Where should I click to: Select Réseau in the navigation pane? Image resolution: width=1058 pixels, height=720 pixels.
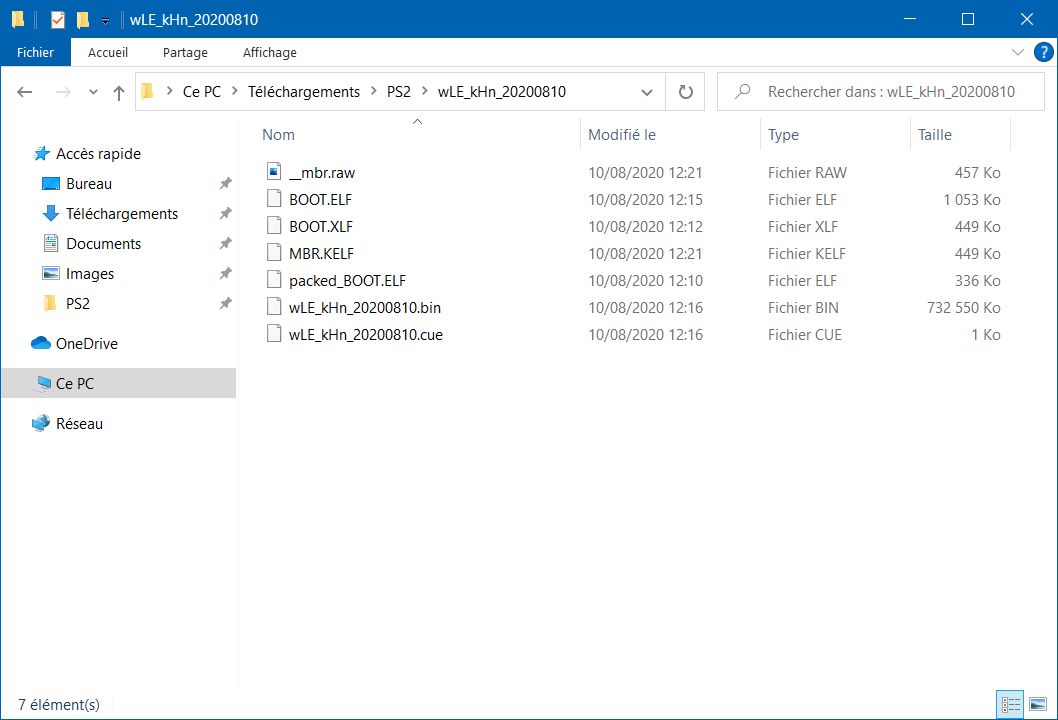point(79,424)
